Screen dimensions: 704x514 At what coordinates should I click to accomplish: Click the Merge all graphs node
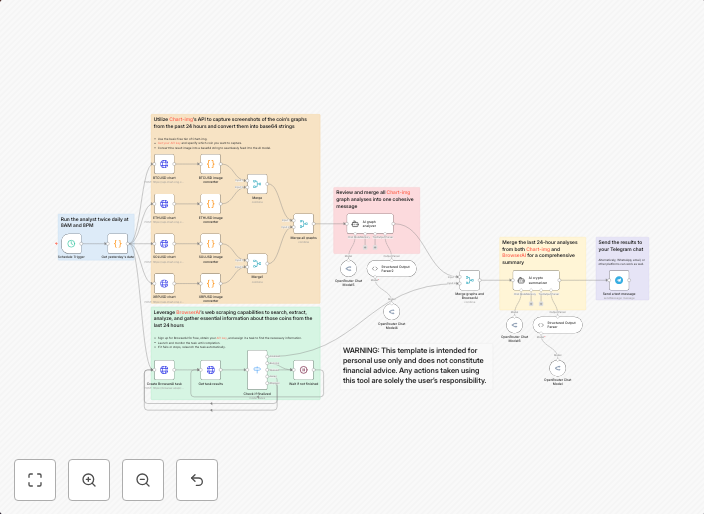point(303,224)
